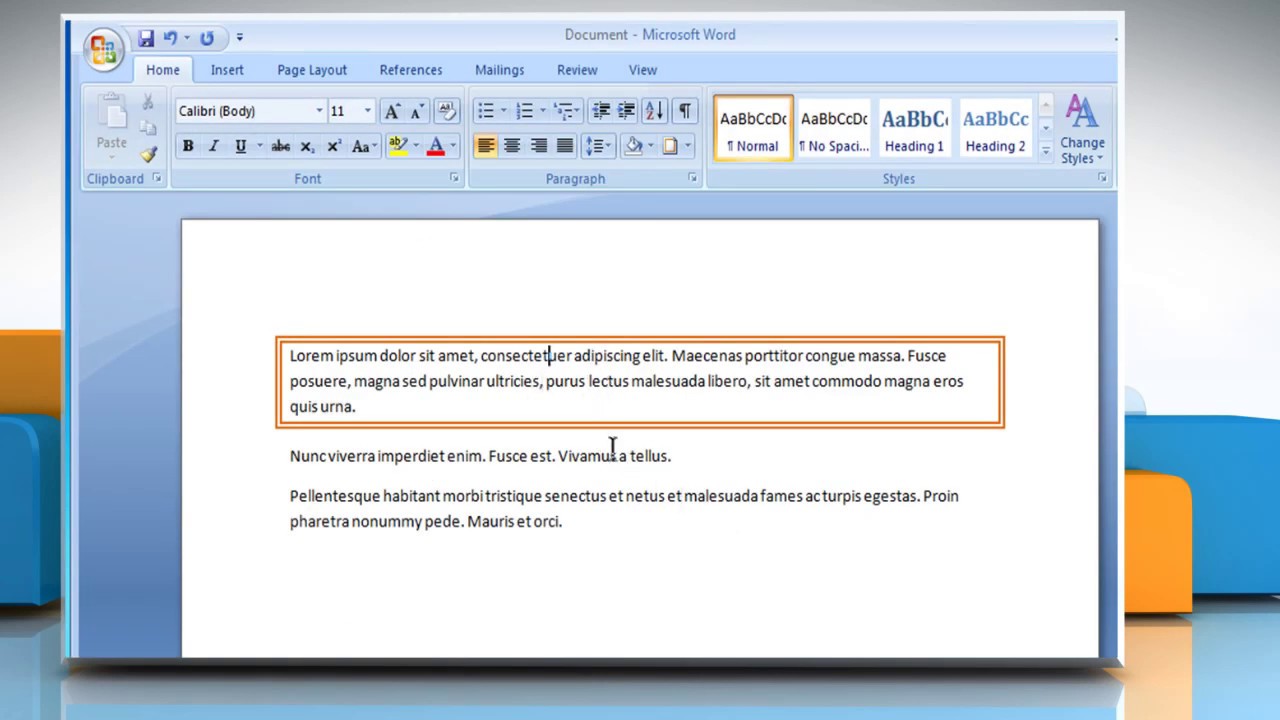
Task: Apply a bulleted list
Action: click(486, 111)
